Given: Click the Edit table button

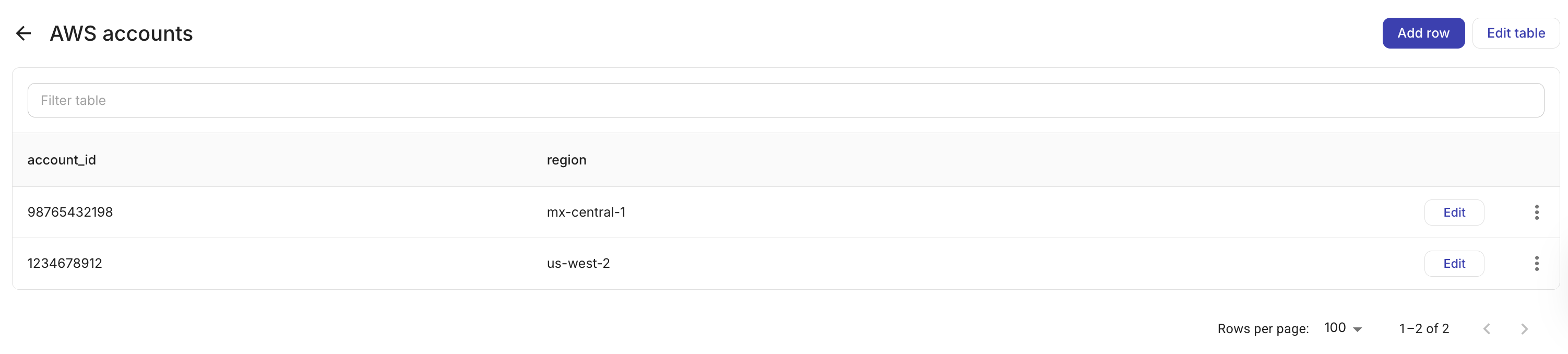Looking at the screenshot, I should [1516, 33].
